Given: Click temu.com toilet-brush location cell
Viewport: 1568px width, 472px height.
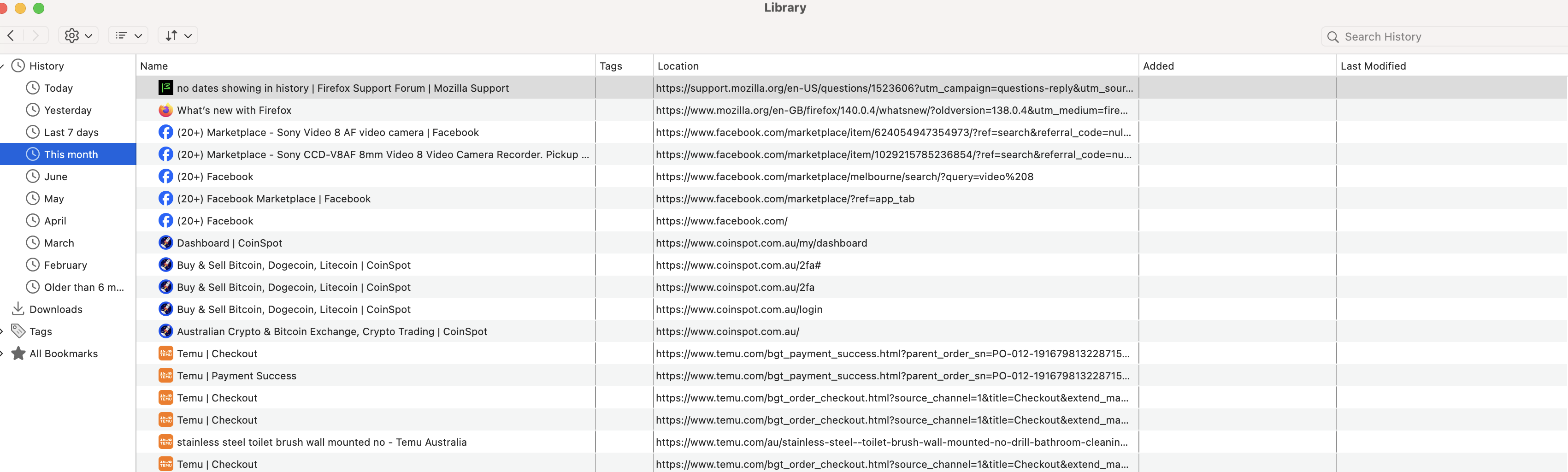Looking at the screenshot, I should pyautogui.click(x=896, y=442).
